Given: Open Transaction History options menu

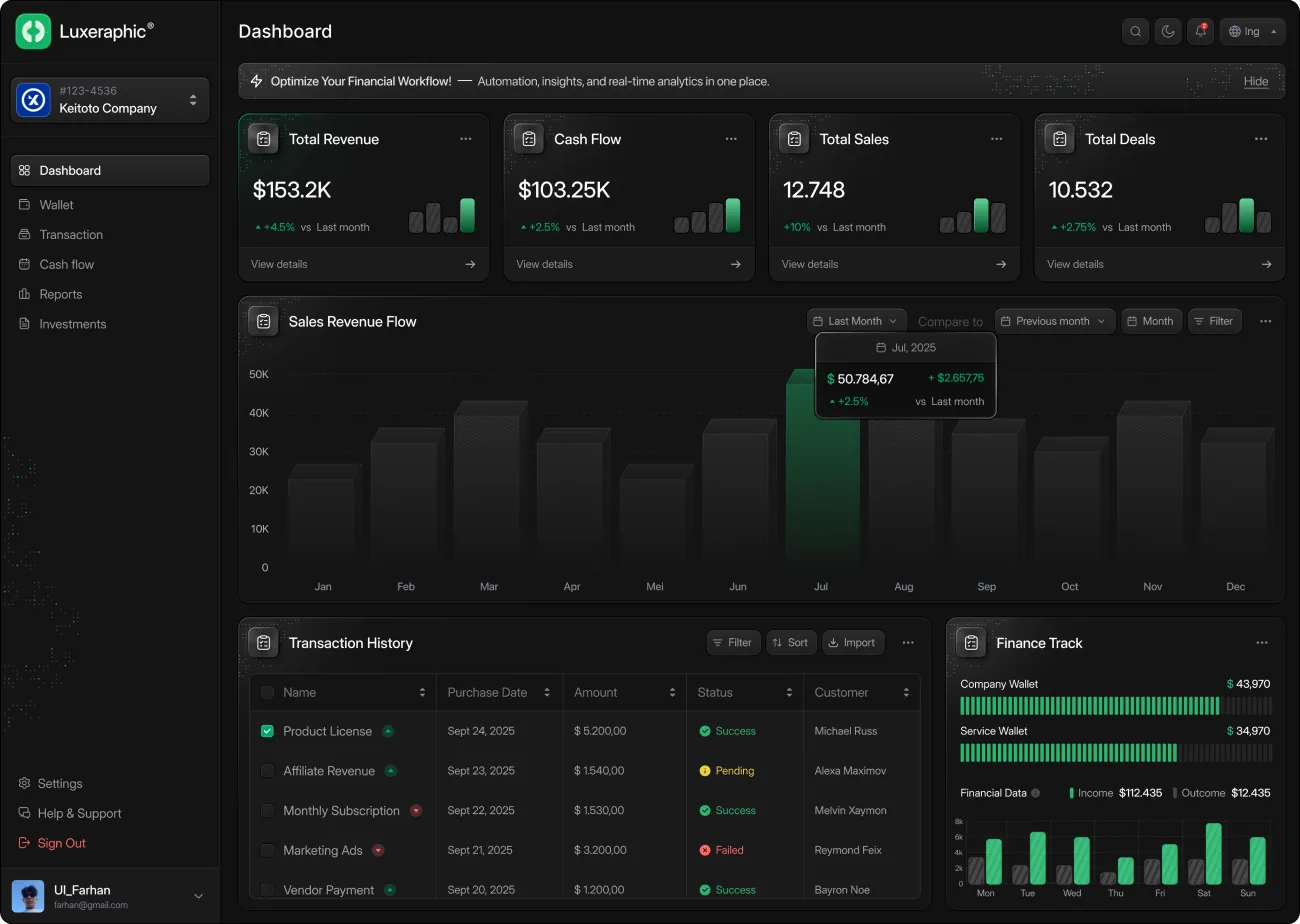Looking at the screenshot, I should coord(908,643).
